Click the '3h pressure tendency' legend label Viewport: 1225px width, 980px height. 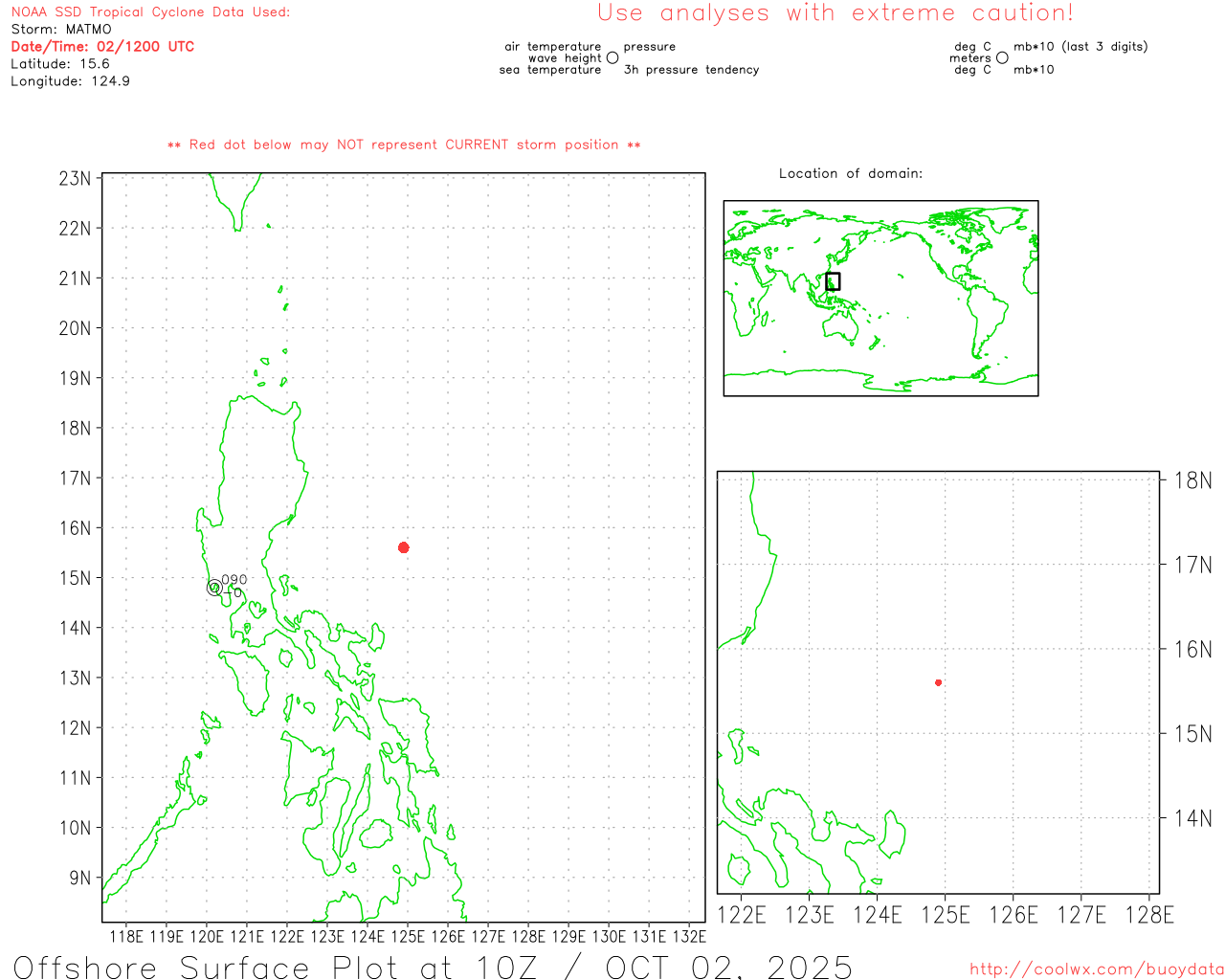pos(691,70)
